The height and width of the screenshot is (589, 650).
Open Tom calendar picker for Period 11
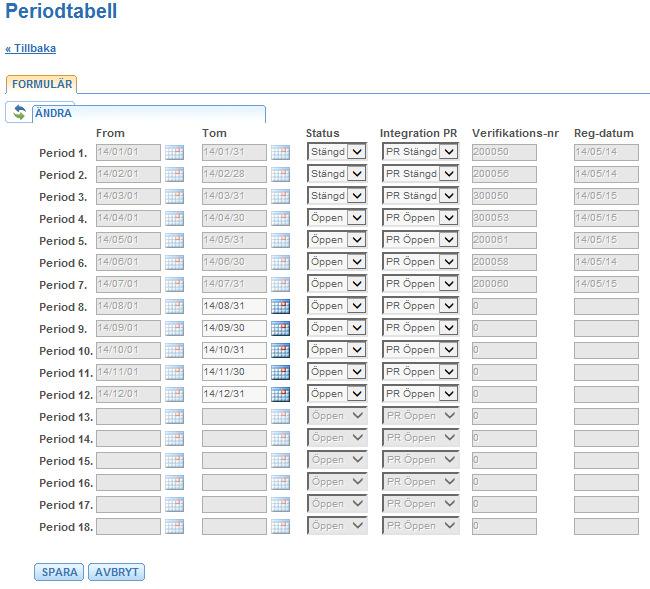coord(281,372)
